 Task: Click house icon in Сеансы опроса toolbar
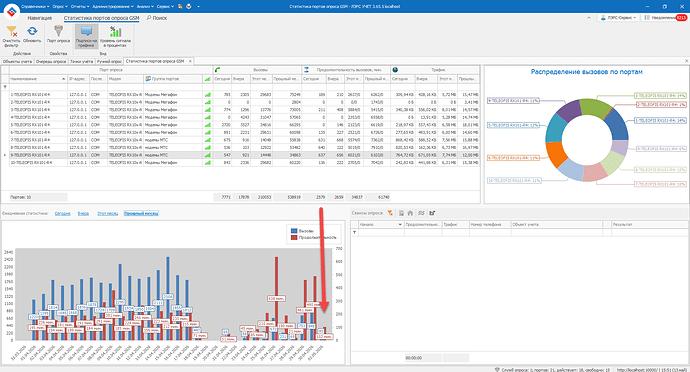(x=410, y=213)
